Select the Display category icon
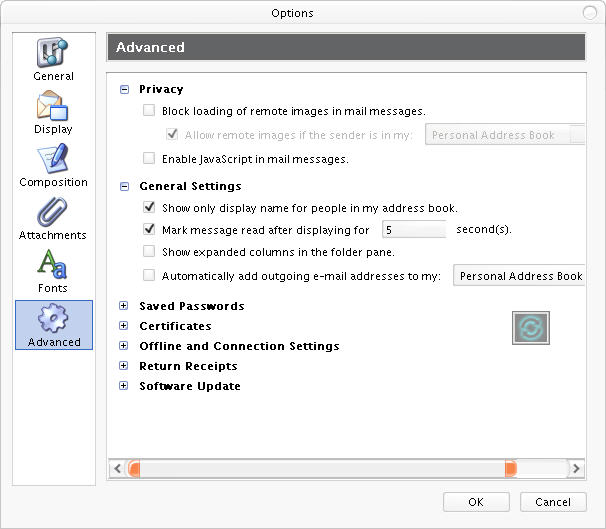Viewport: 606px width, 529px height. pos(53,107)
